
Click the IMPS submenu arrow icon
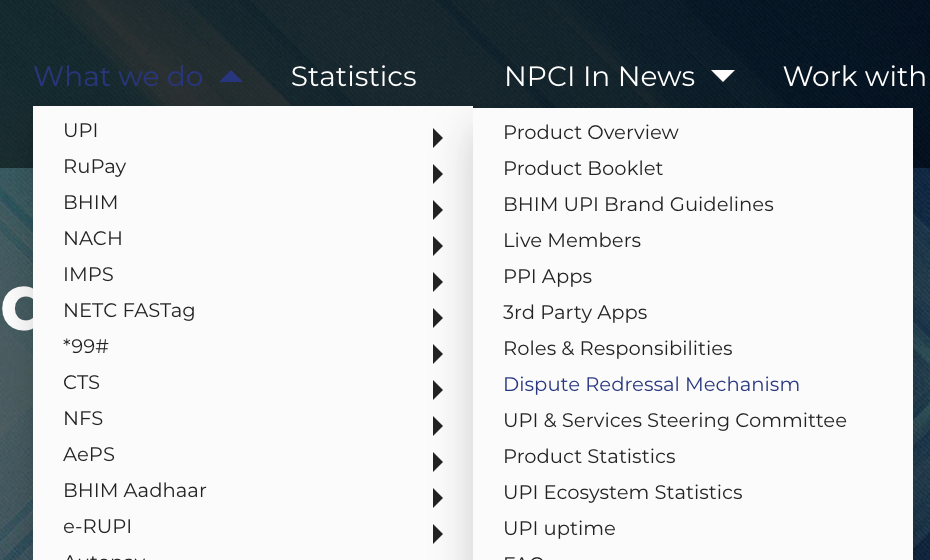tap(437, 282)
